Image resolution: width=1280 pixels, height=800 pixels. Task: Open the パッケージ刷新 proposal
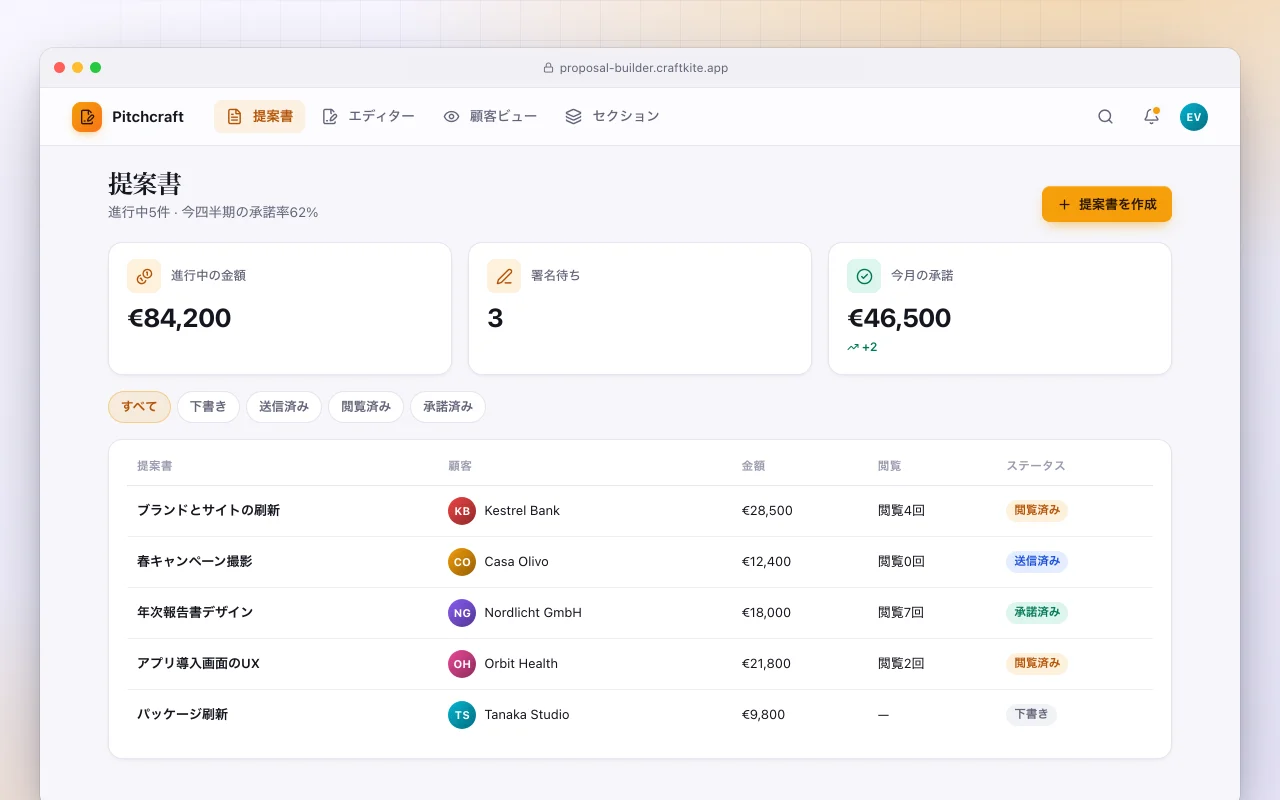(x=182, y=715)
